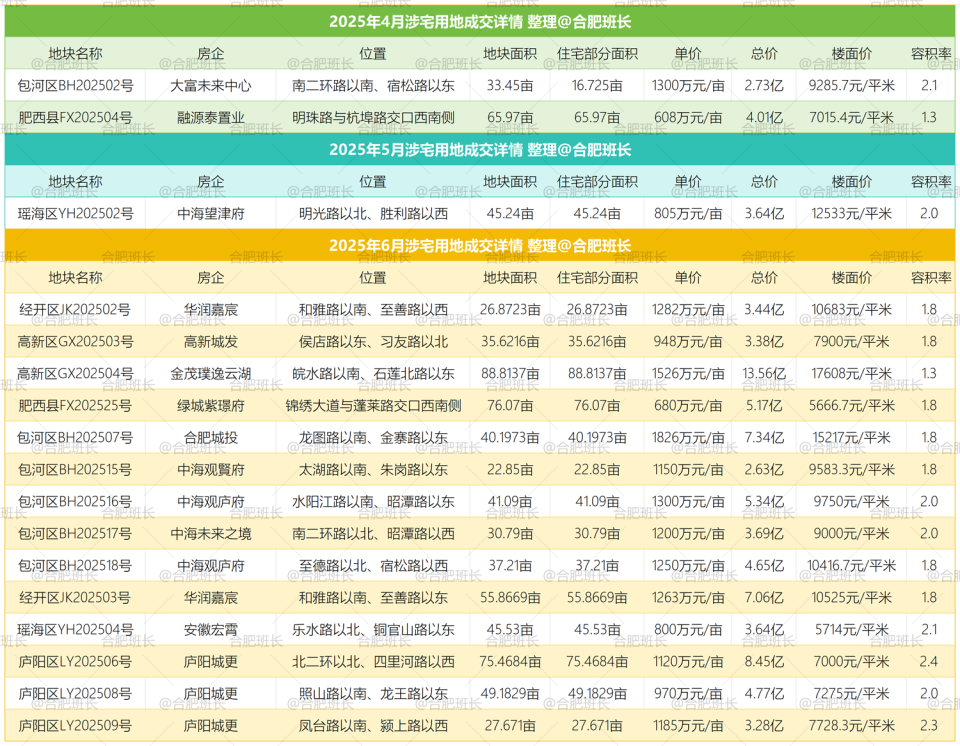Viewport: 960px width, 746px height.
Task: Click developer name 融源泰置业
Action: tap(211, 118)
